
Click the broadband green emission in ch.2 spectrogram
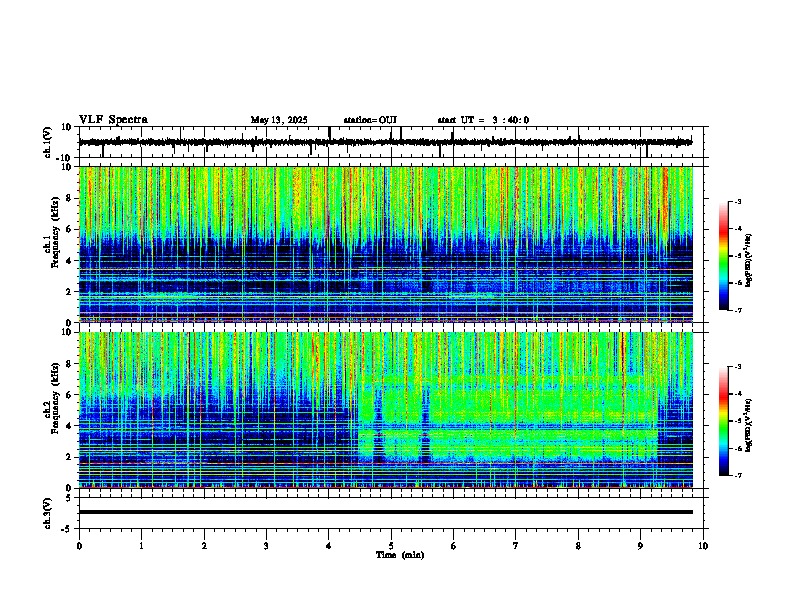pyautogui.click(x=508, y=420)
